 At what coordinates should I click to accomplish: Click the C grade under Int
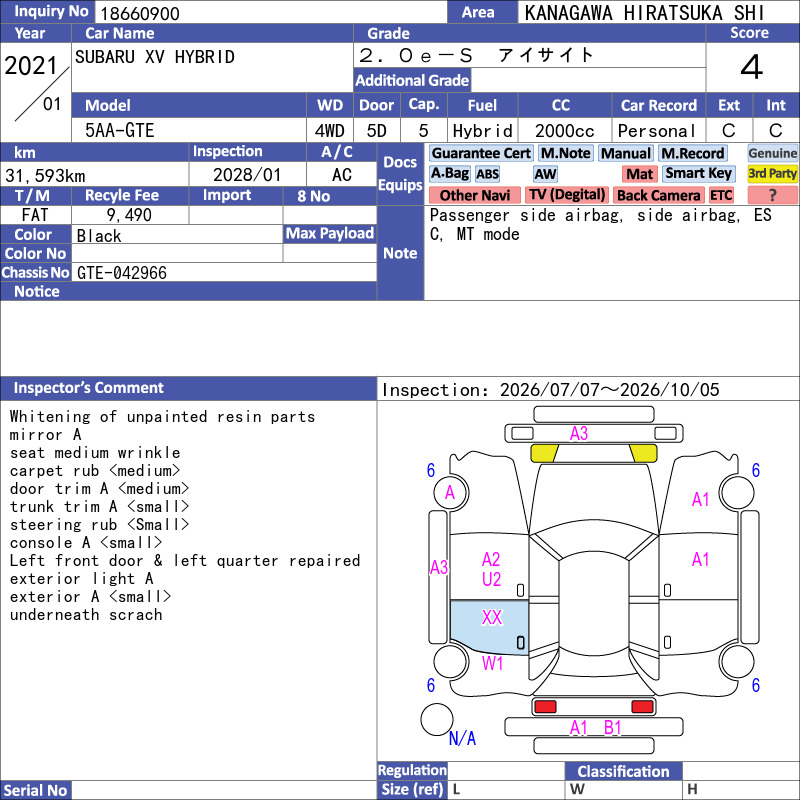click(776, 131)
